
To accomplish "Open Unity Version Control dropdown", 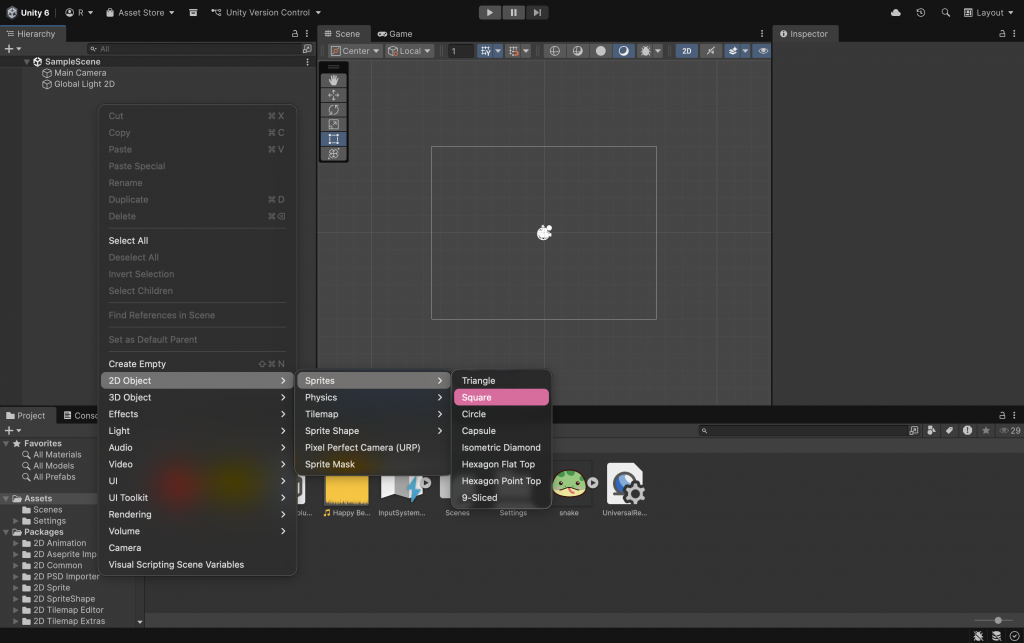I will 266,12.
